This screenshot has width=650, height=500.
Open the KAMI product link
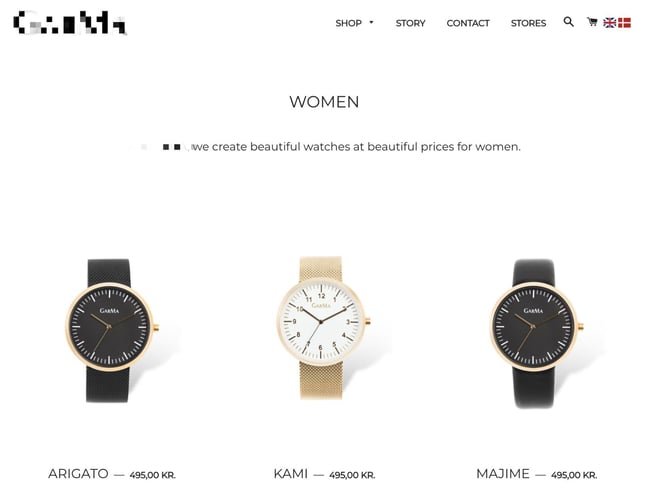click(291, 473)
